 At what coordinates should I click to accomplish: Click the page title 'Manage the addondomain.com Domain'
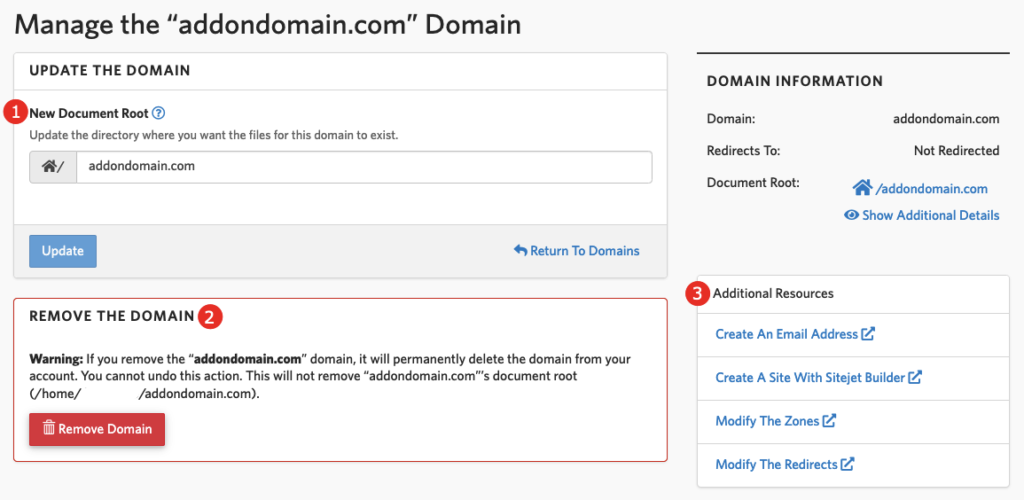(x=268, y=25)
